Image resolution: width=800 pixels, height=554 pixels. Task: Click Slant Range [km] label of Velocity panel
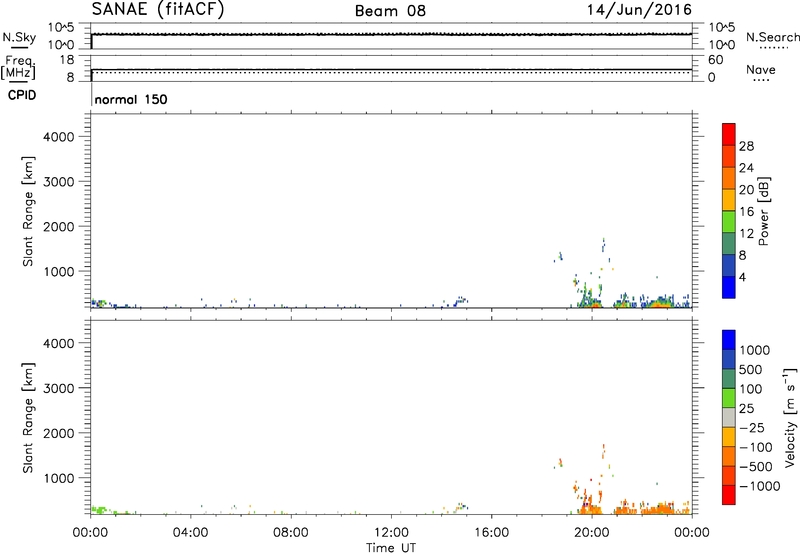click(28, 418)
